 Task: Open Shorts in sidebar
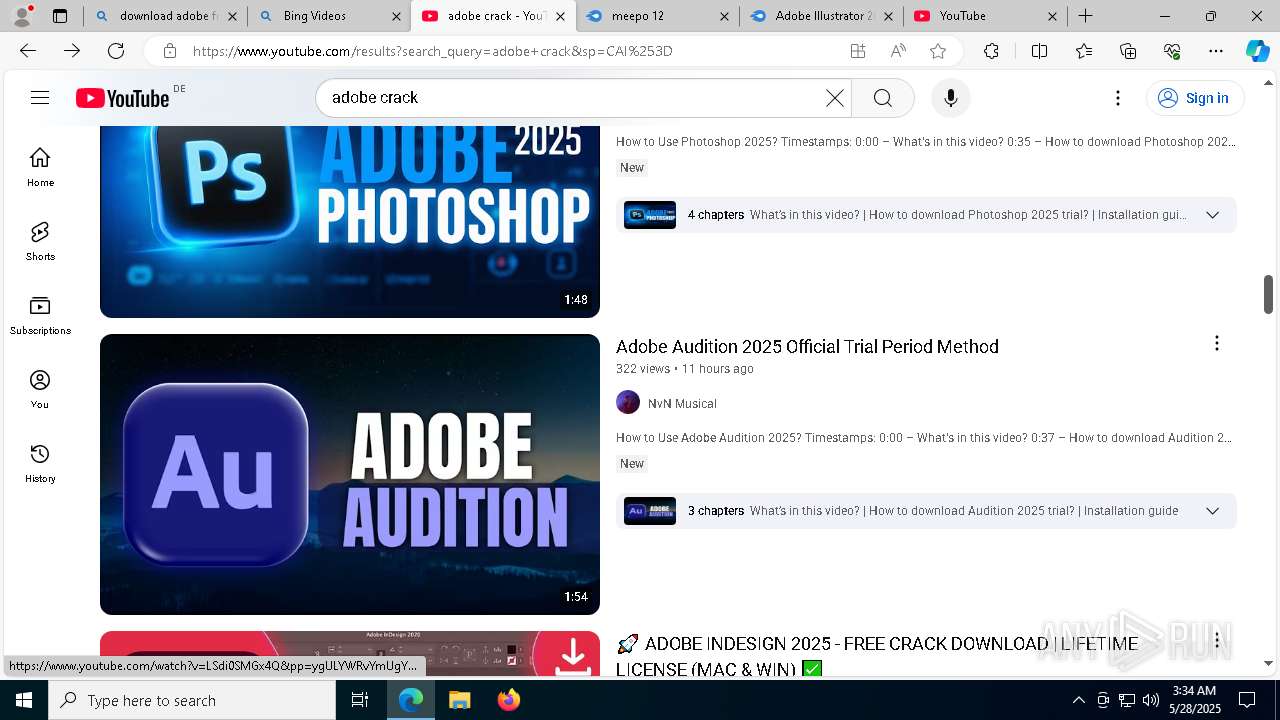point(40,241)
